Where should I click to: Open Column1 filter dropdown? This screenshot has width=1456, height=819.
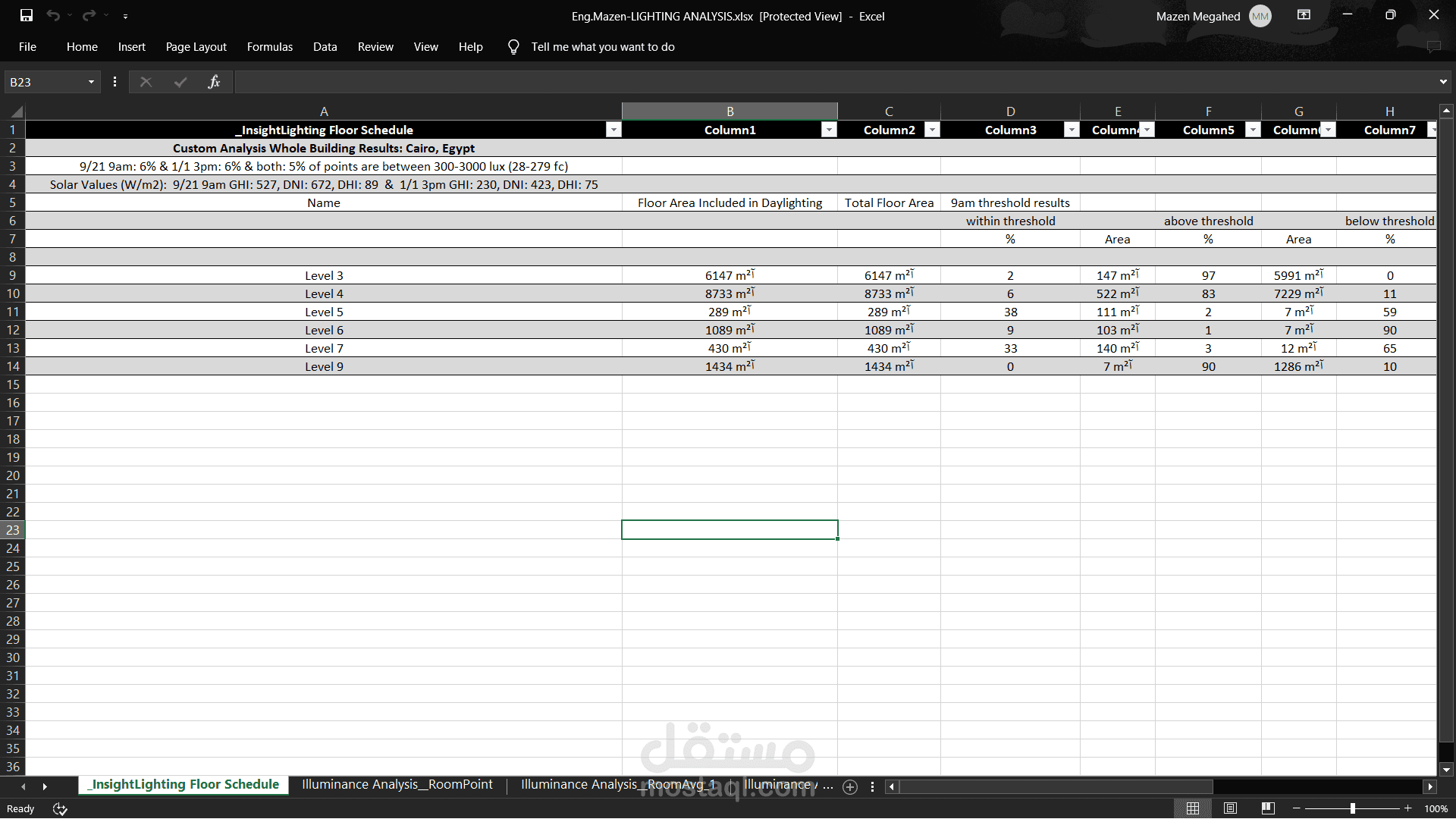[x=829, y=130]
